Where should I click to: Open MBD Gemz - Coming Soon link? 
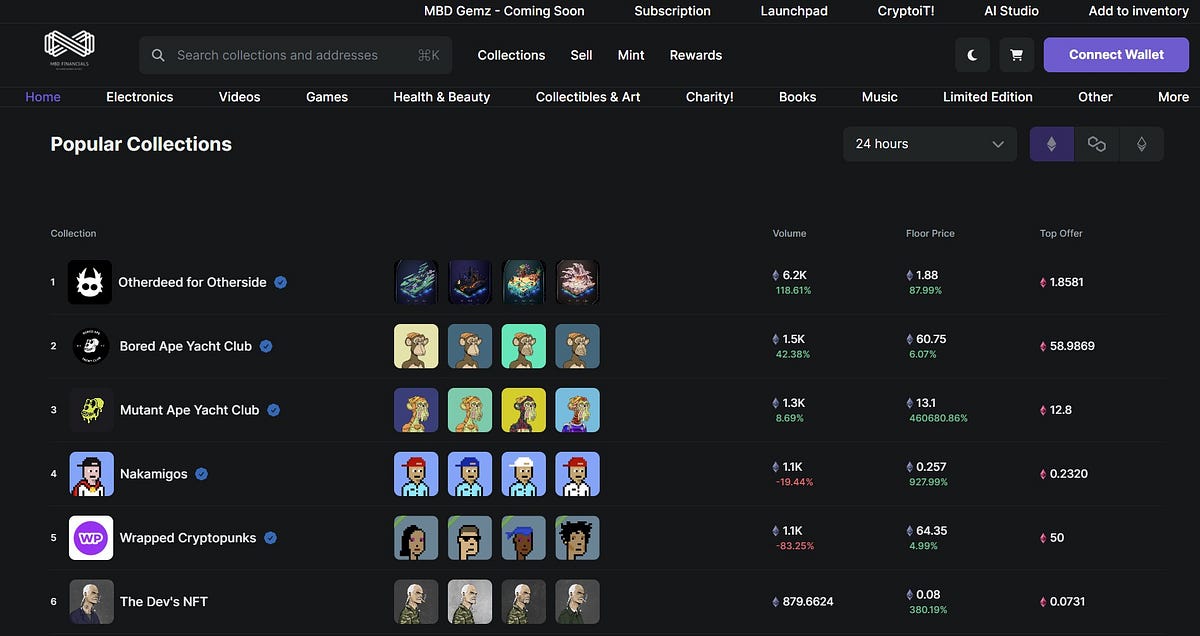click(504, 11)
